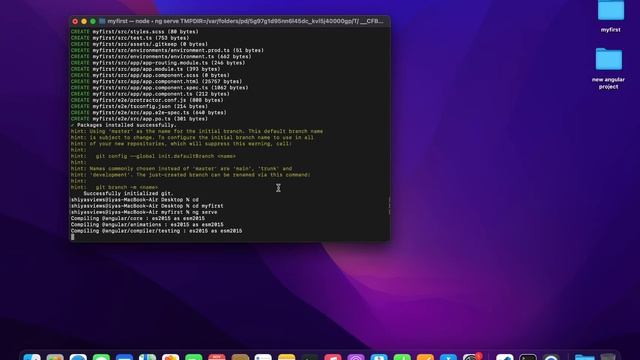
Task: Click the 'Compiling @angular/compiler/testing' output line
Action: (156, 231)
